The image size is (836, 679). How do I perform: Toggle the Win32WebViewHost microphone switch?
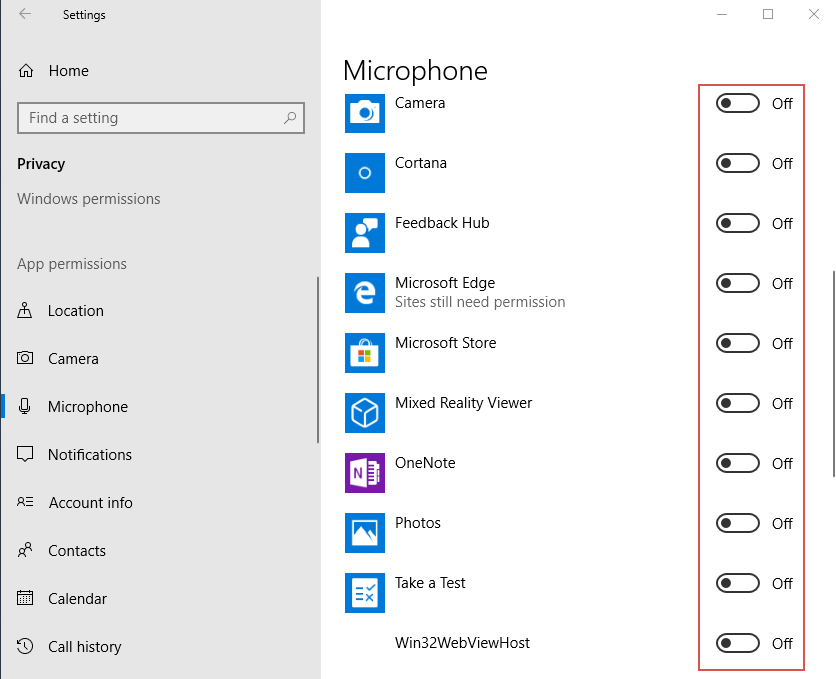click(737, 643)
